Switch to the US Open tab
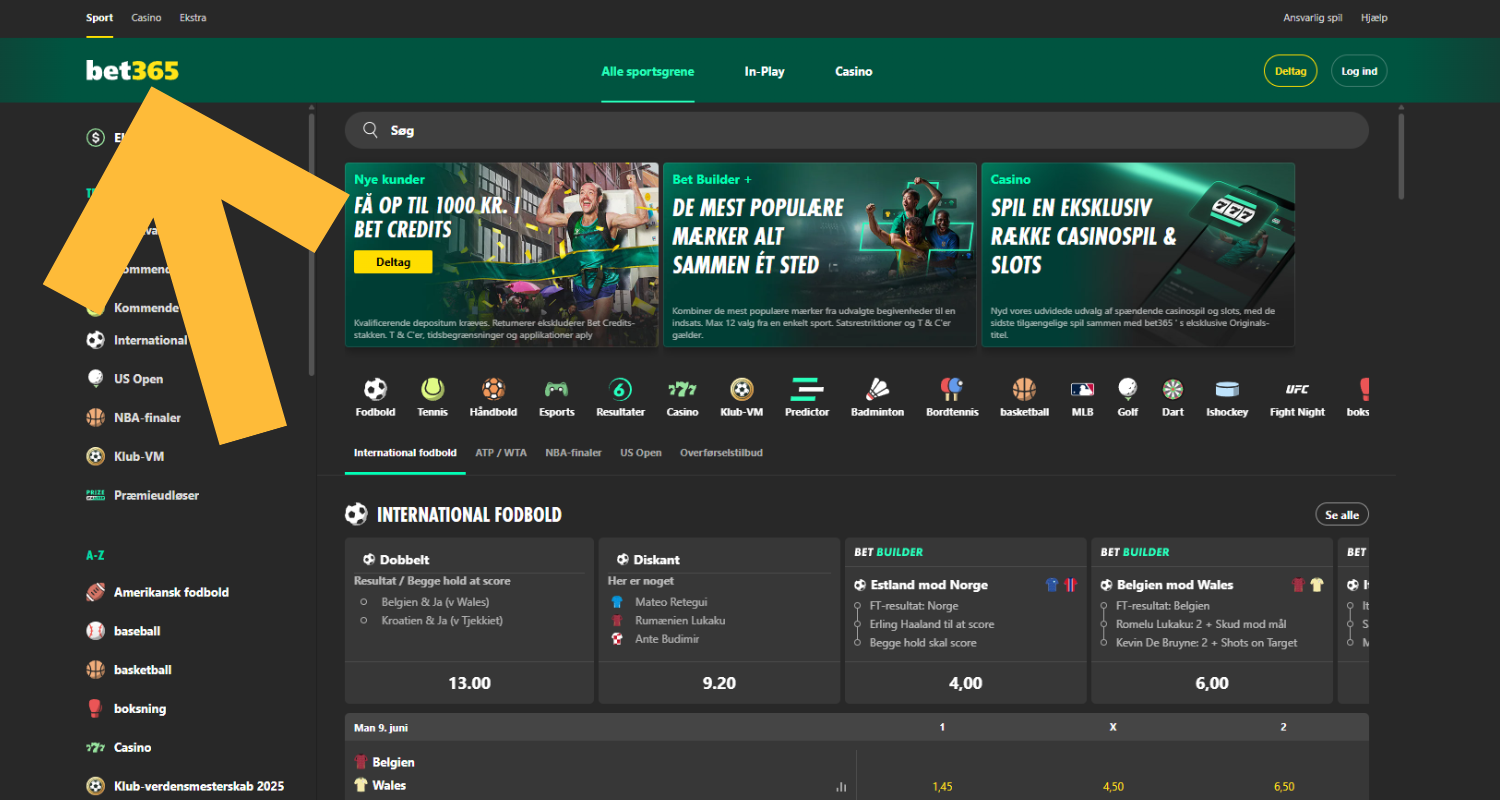 (x=641, y=453)
